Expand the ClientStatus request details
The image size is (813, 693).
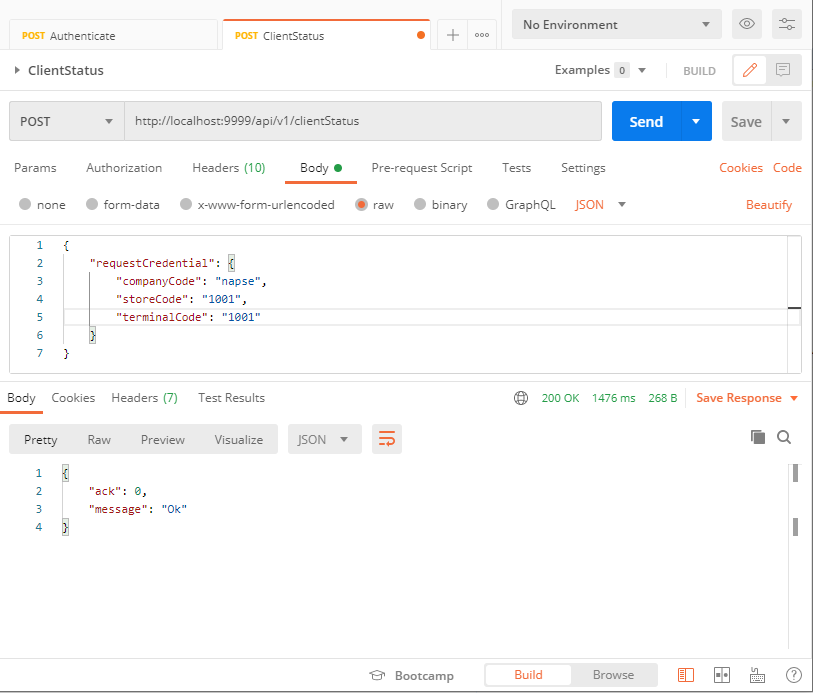(17, 70)
